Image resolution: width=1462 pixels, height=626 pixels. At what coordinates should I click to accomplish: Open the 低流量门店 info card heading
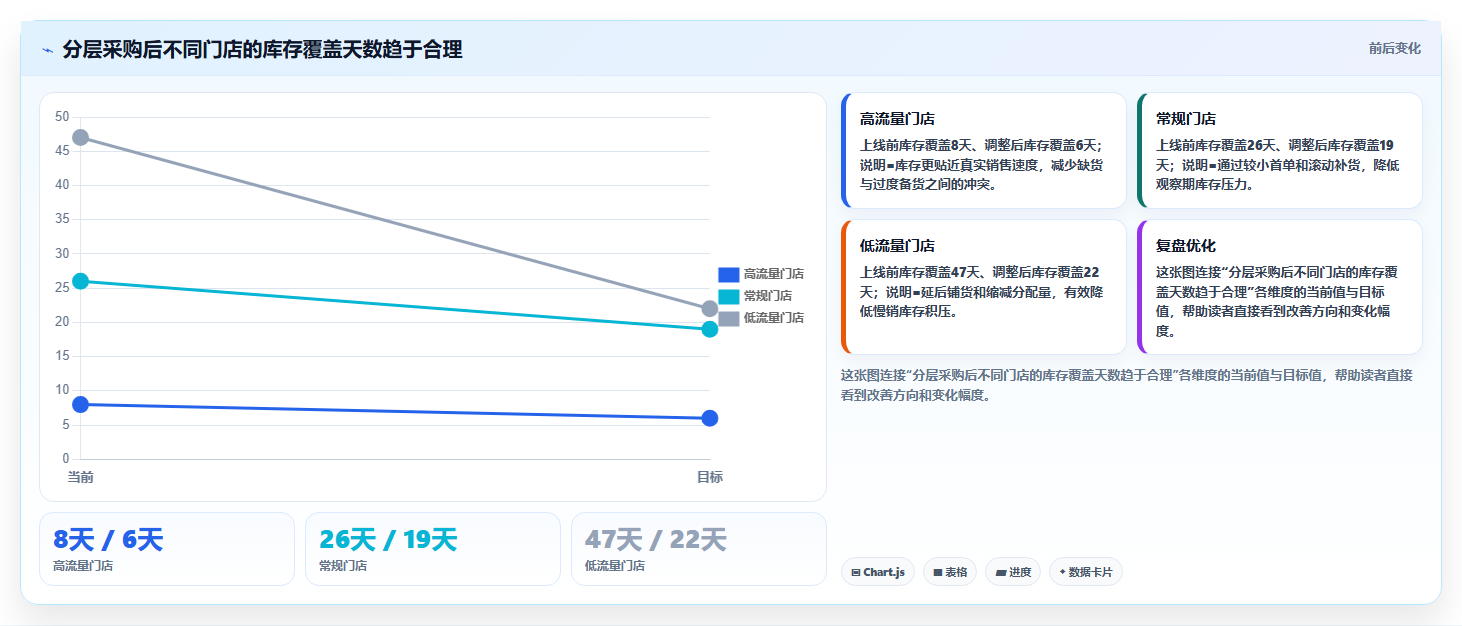[897, 245]
